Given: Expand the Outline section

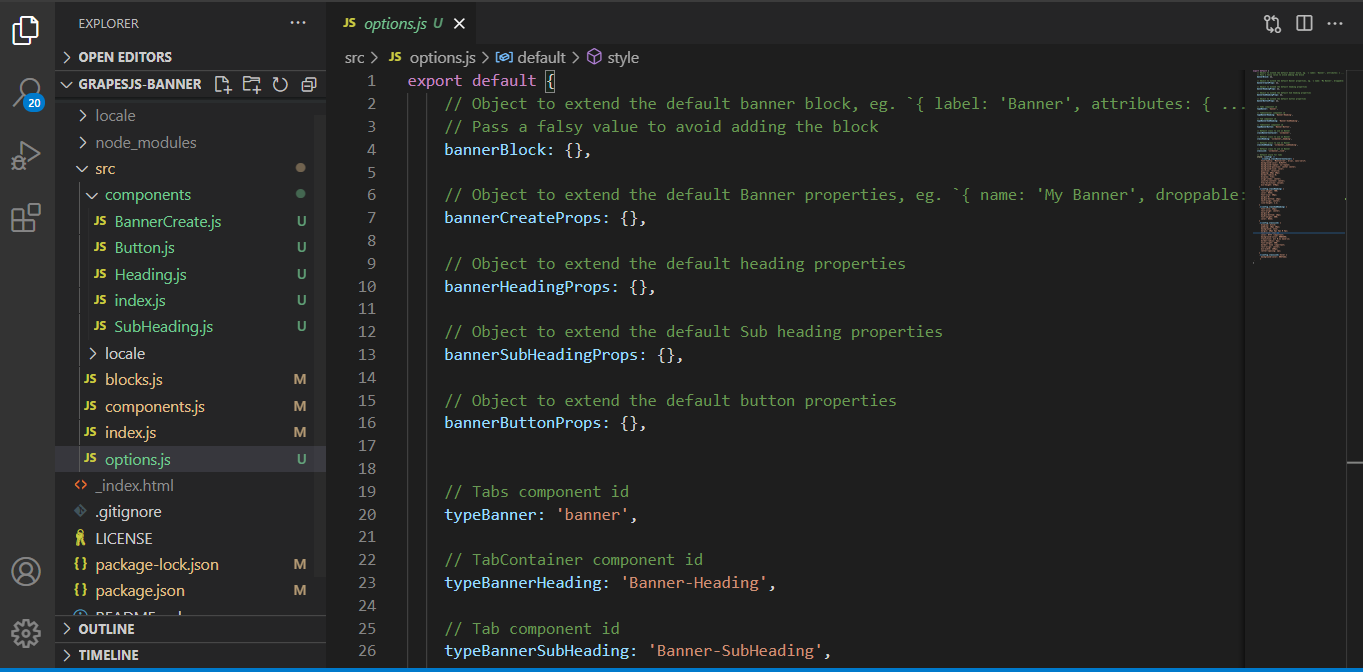Looking at the screenshot, I should click(x=190, y=629).
